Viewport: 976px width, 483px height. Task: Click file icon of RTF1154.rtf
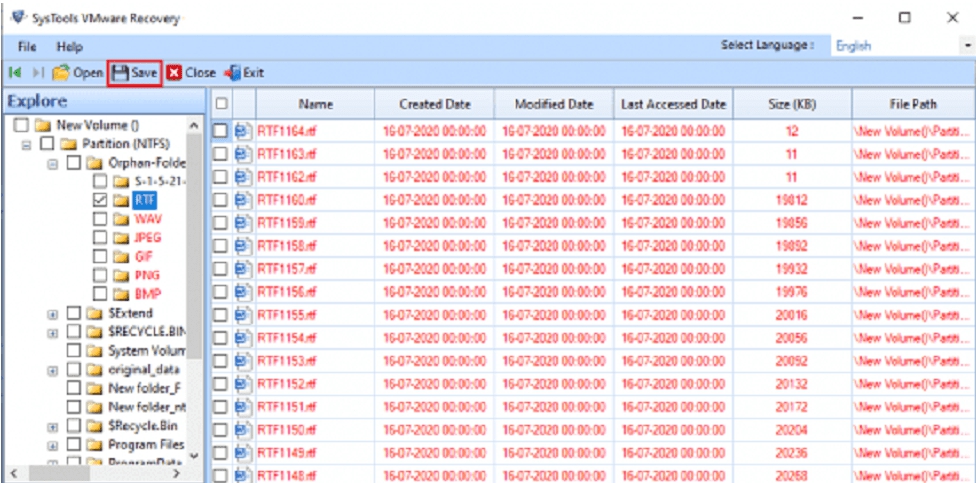[243, 339]
